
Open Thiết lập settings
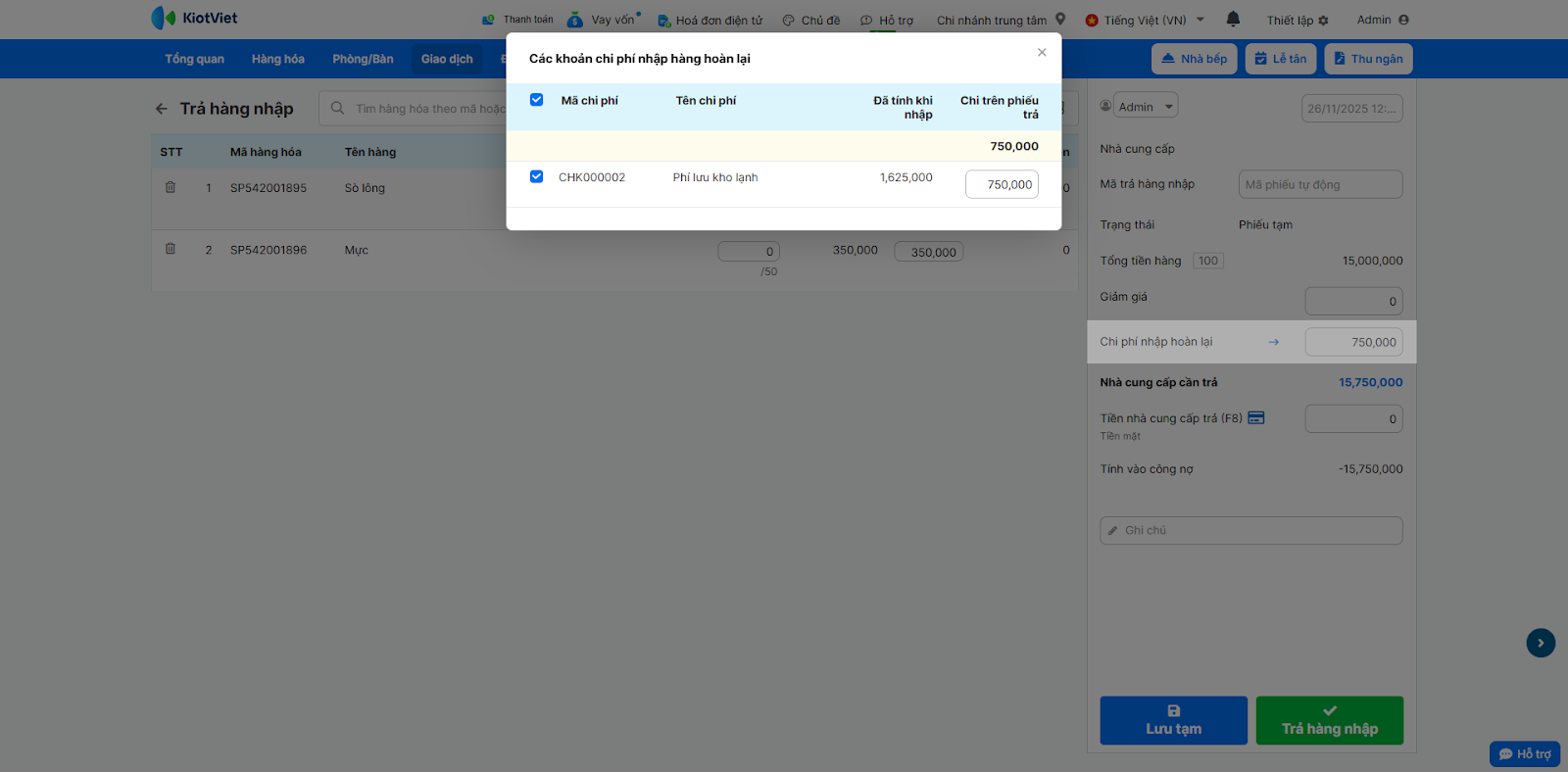(1298, 21)
